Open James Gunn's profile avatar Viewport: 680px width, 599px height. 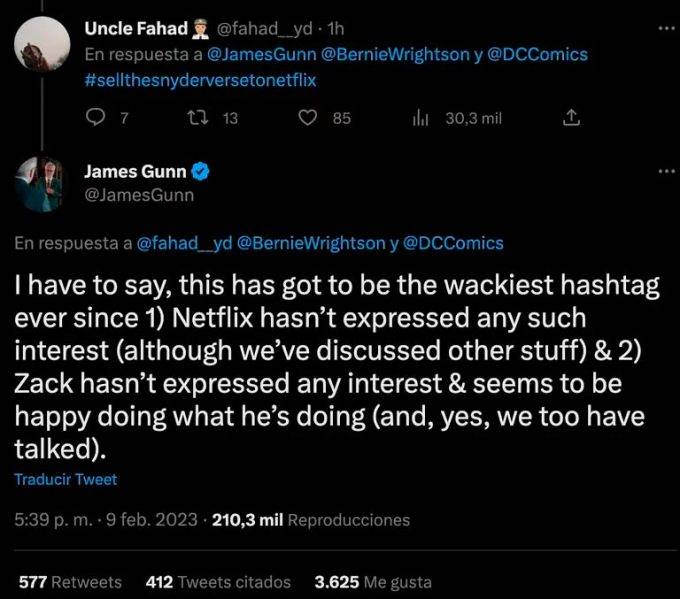pyautogui.click(x=41, y=184)
